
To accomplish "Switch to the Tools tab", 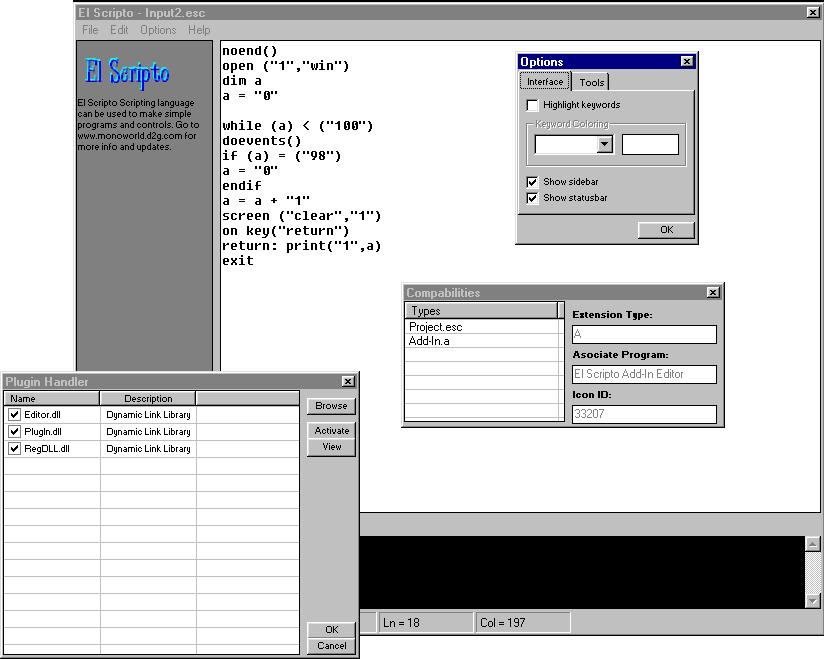I will 591,83.
